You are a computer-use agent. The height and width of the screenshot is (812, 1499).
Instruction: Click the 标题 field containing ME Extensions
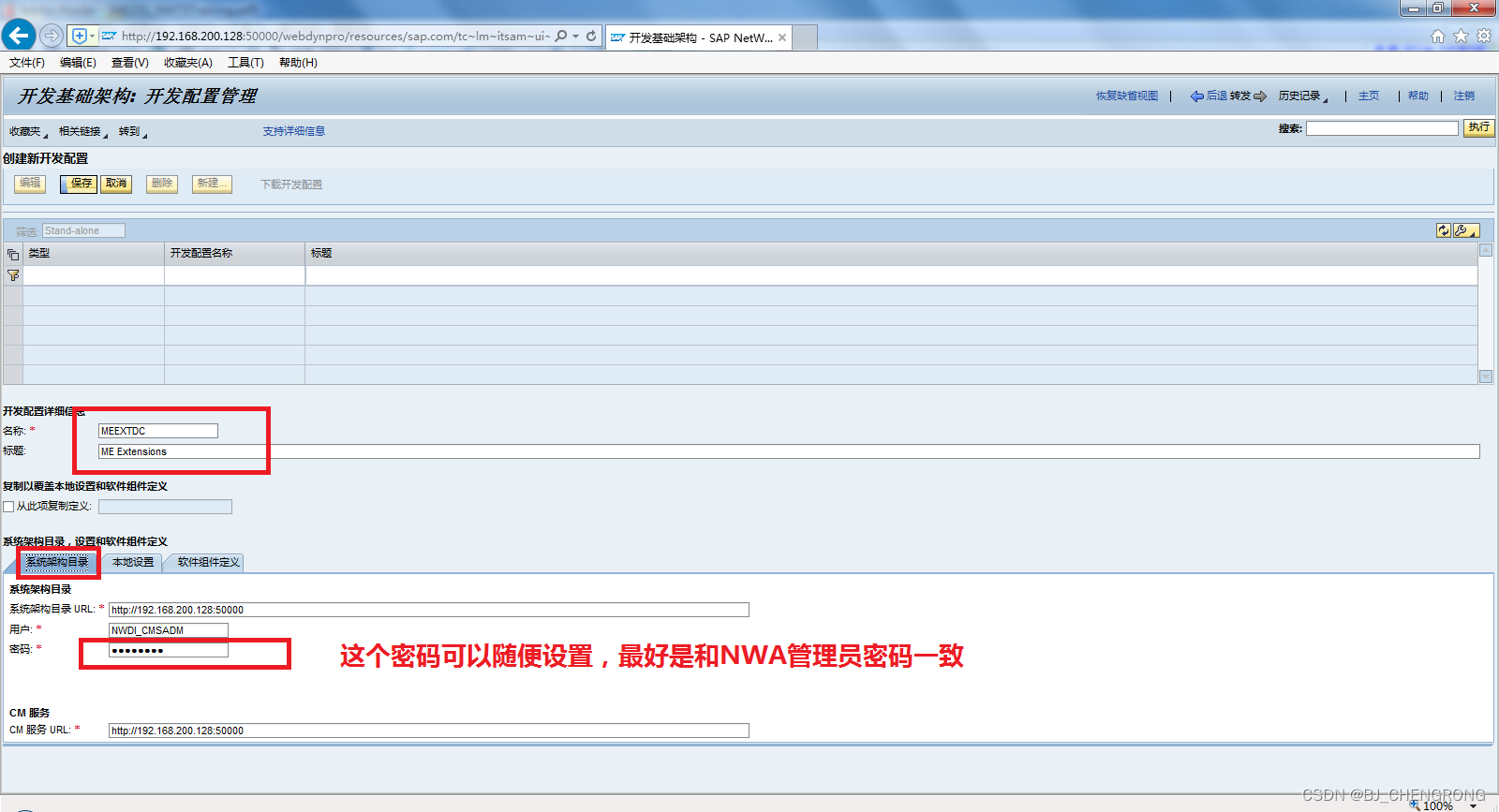789,451
